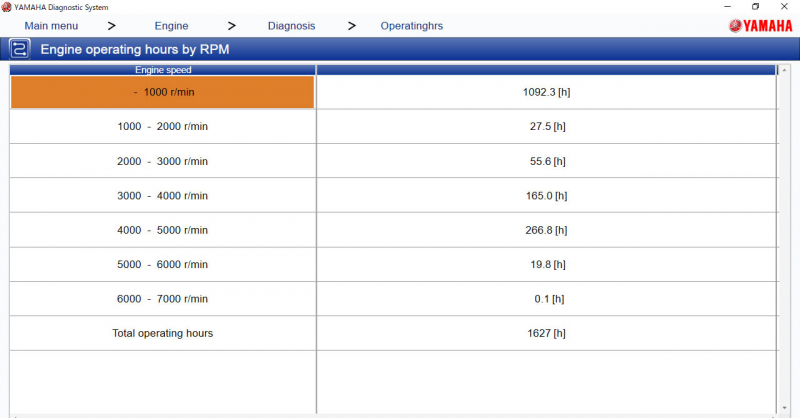Choose the 3000 - 4000 r/min row

tap(163, 196)
